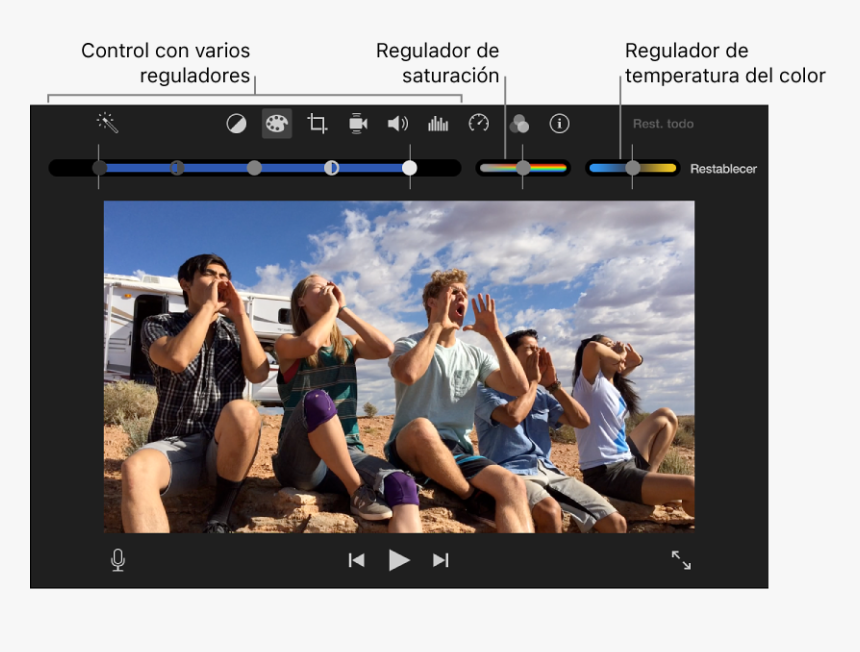Skip to the previous clip
The height and width of the screenshot is (652, 860).
click(356, 560)
